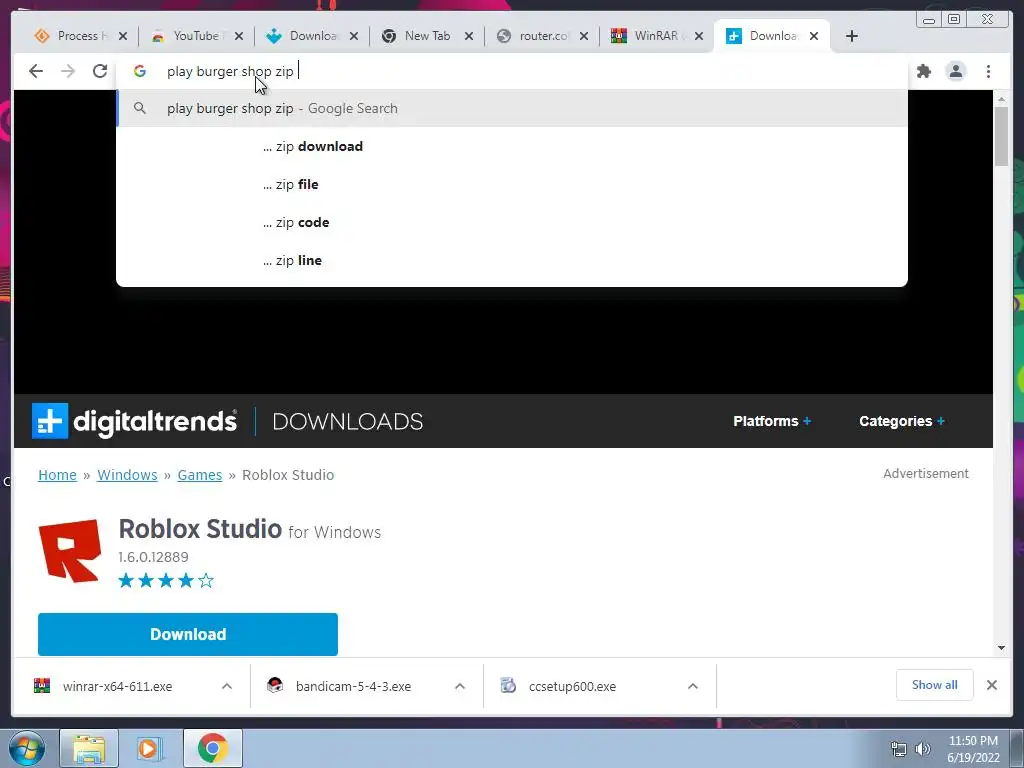The image size is (1024, 768).
Task: Open the Chrome profile avatar menu
Action: coord(955,71)
